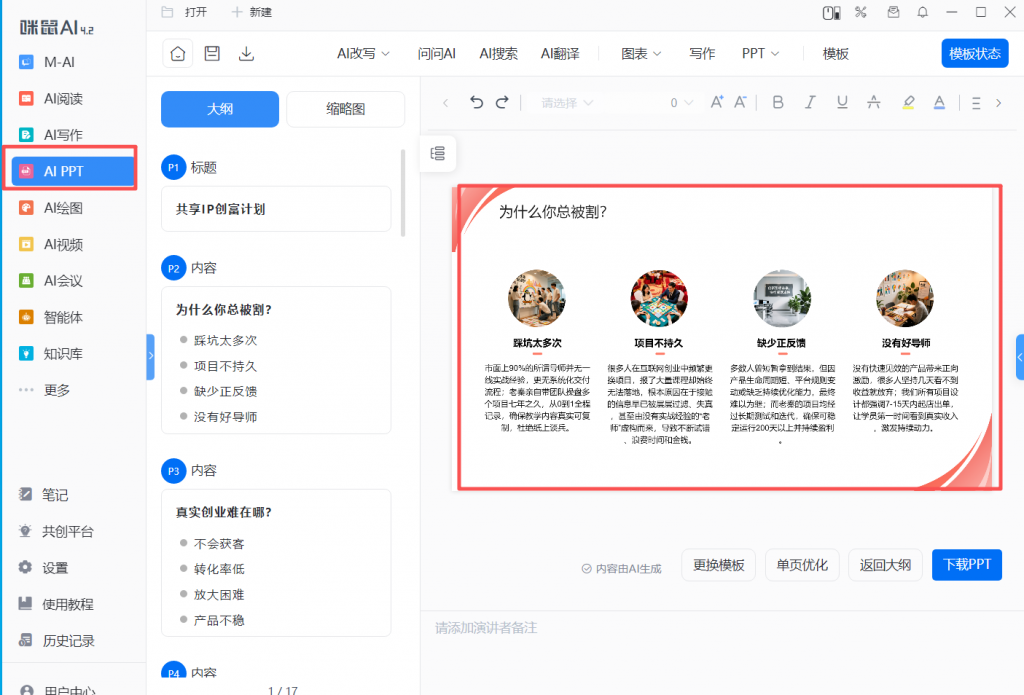This screenshot has width=1024, height=695.
Task: Open the PPT dropdown menu
Action: coord(760,53)
